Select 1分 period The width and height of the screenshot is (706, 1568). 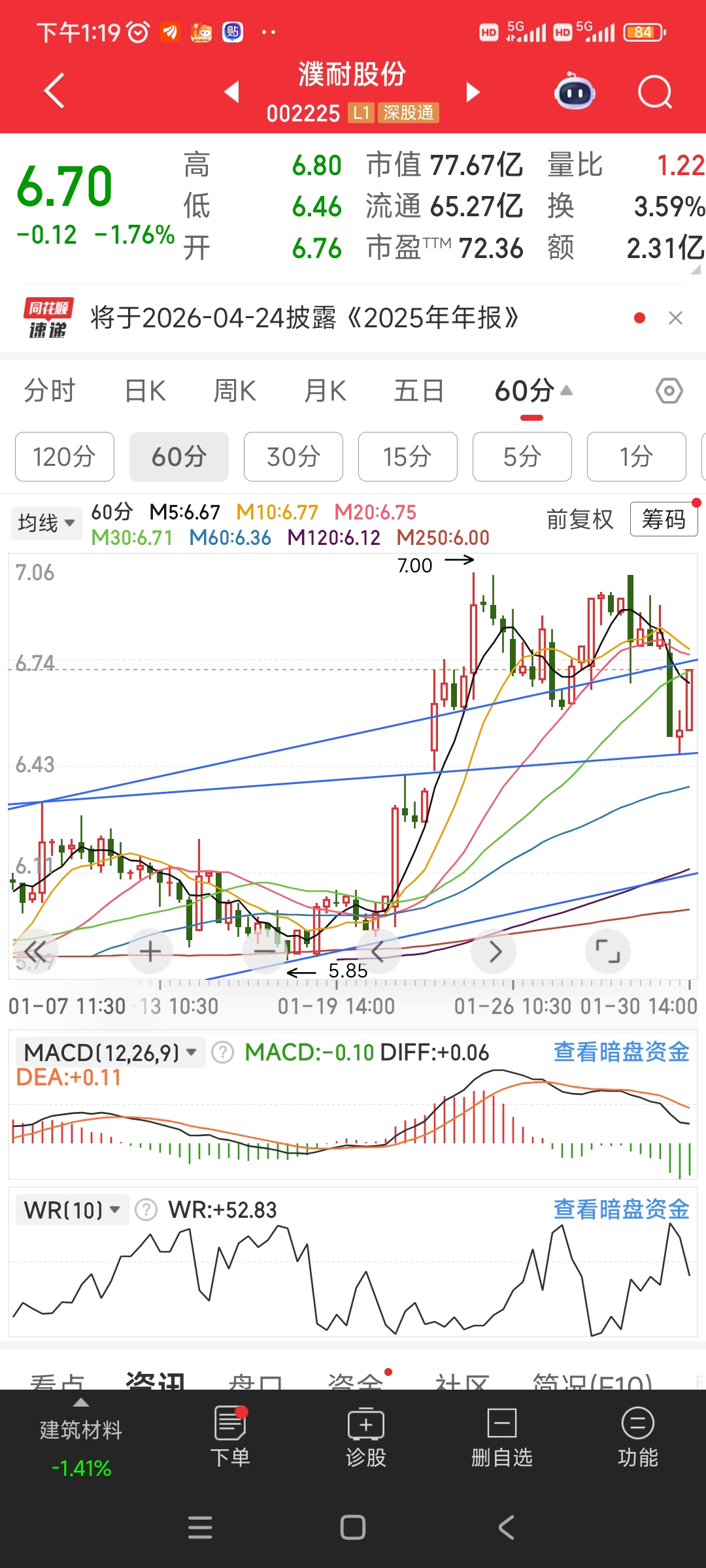637,457
